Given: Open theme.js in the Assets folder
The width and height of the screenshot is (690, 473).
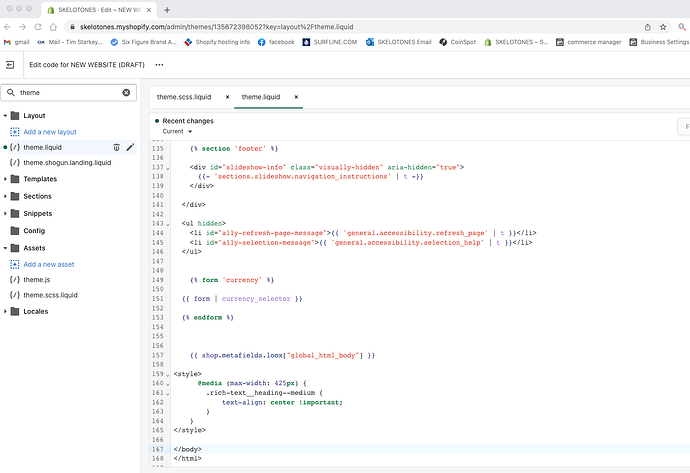Looking at the screenshot, I should 38,280.
